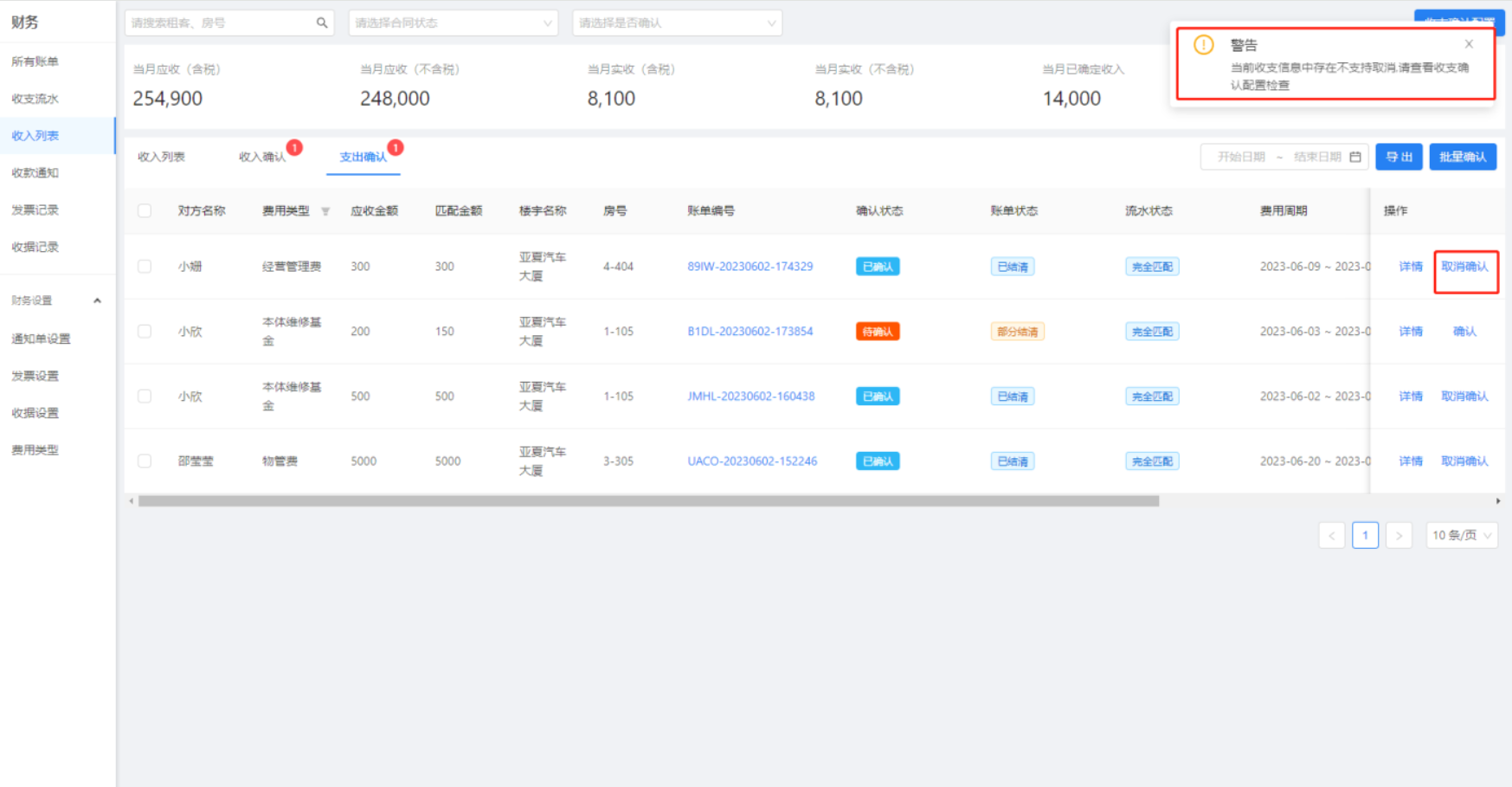The image size is (1512, 787).
Task: Click 已确认 tag in 小珊 row
Action: pos(878,267)
